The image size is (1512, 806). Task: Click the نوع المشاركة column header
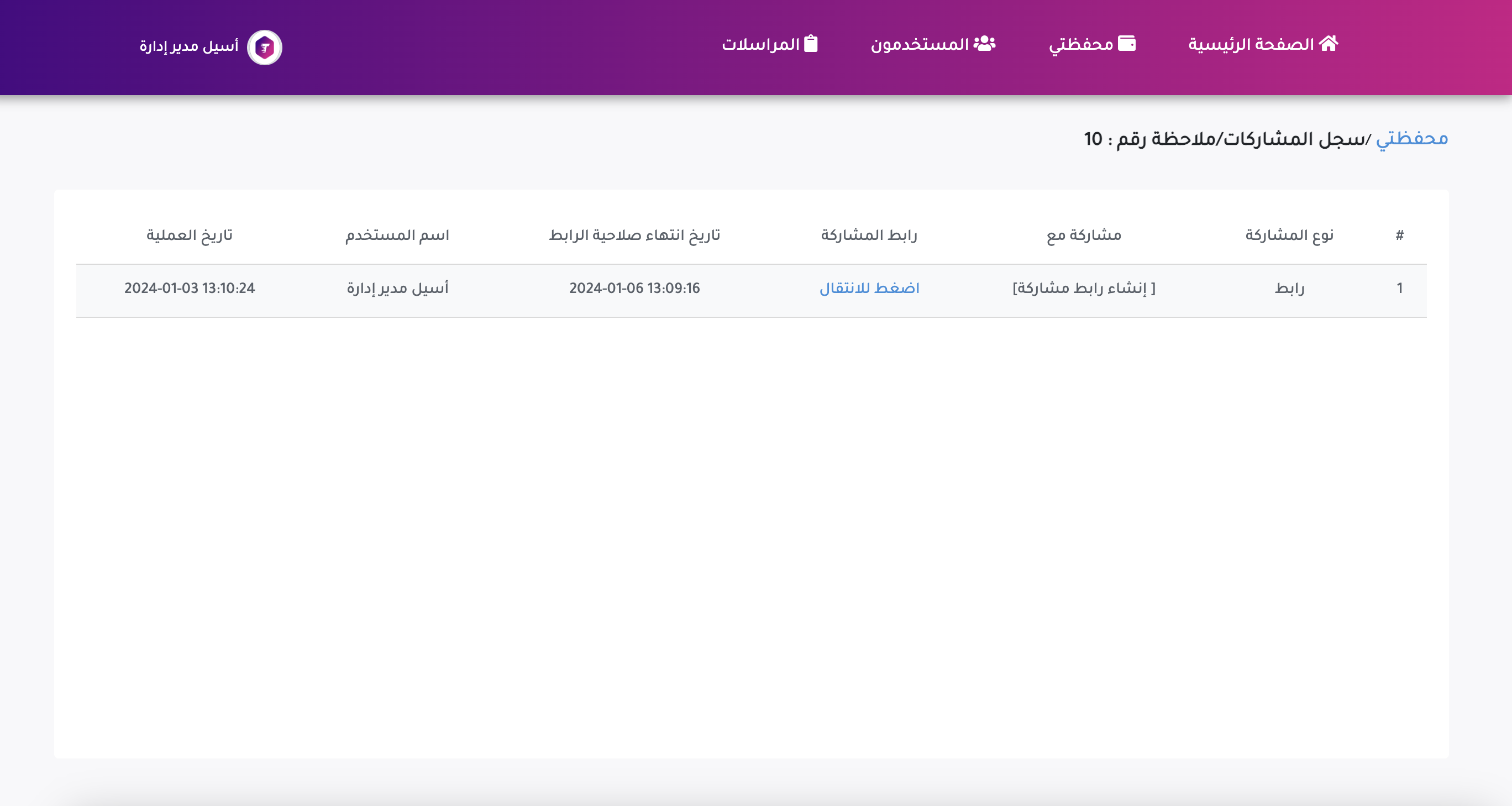(1289, 235)
